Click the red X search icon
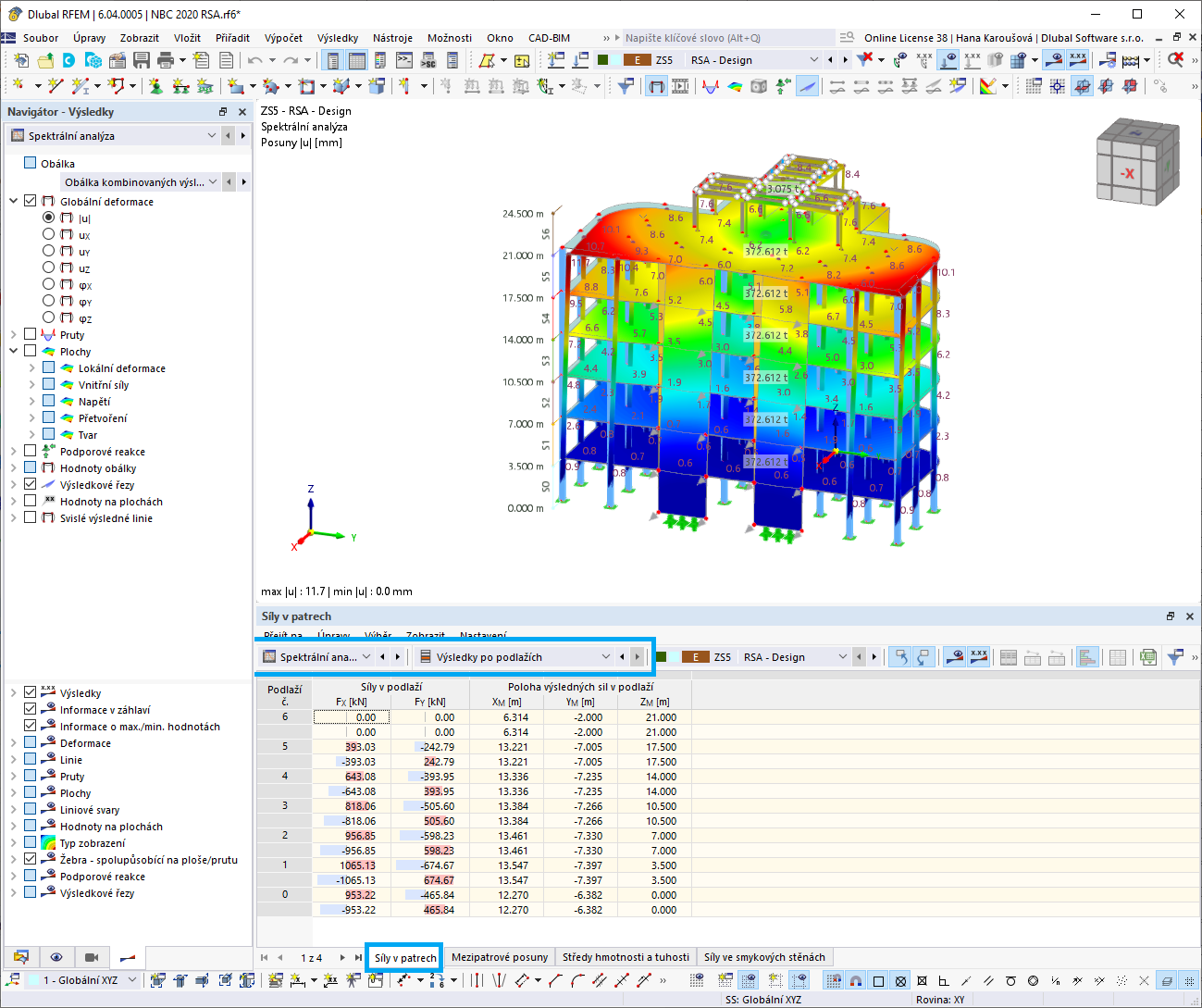Viewport: 1202px width, 1008px height. click(1175, 60)
